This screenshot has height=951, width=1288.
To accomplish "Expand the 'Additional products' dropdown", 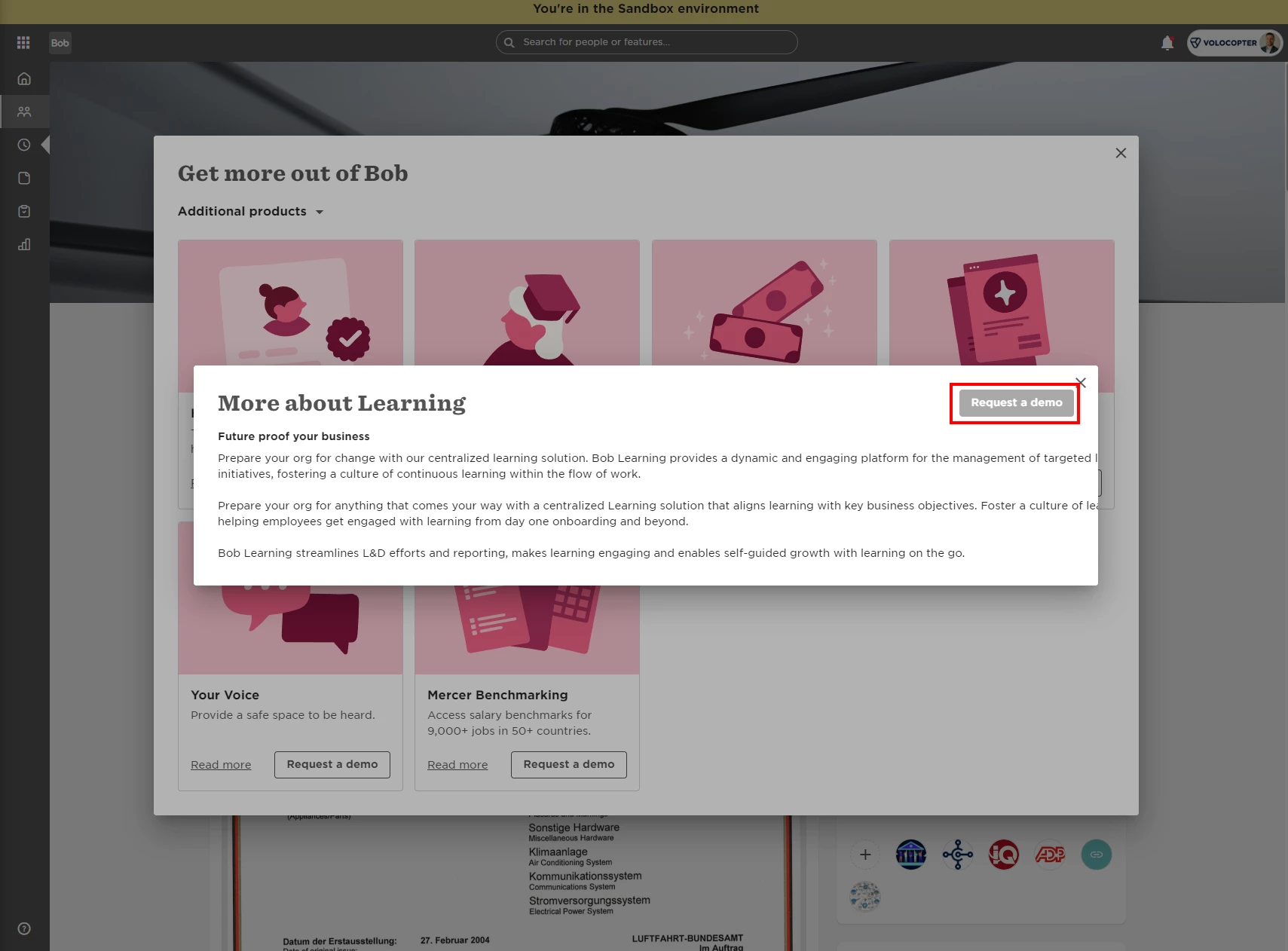I will click(x=251, y=211).
